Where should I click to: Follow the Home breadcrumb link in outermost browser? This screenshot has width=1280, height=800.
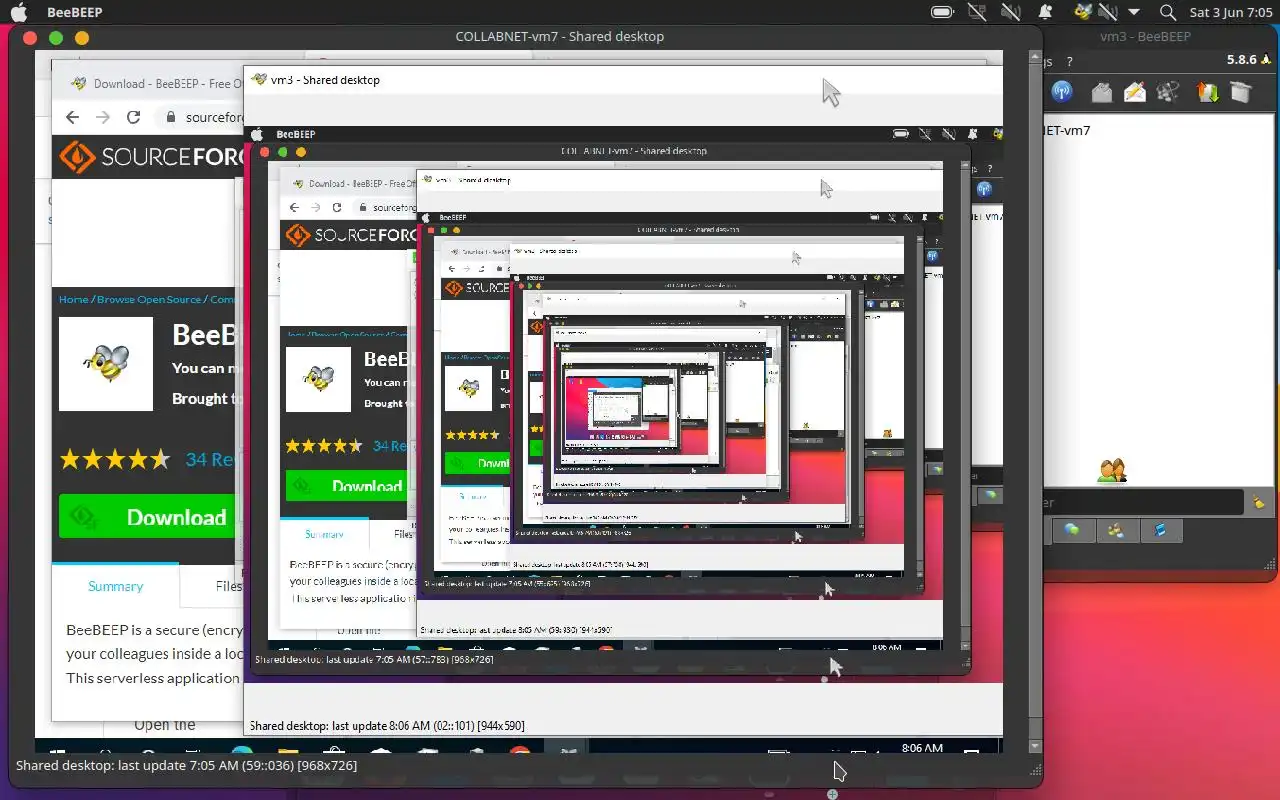(74, 299)
